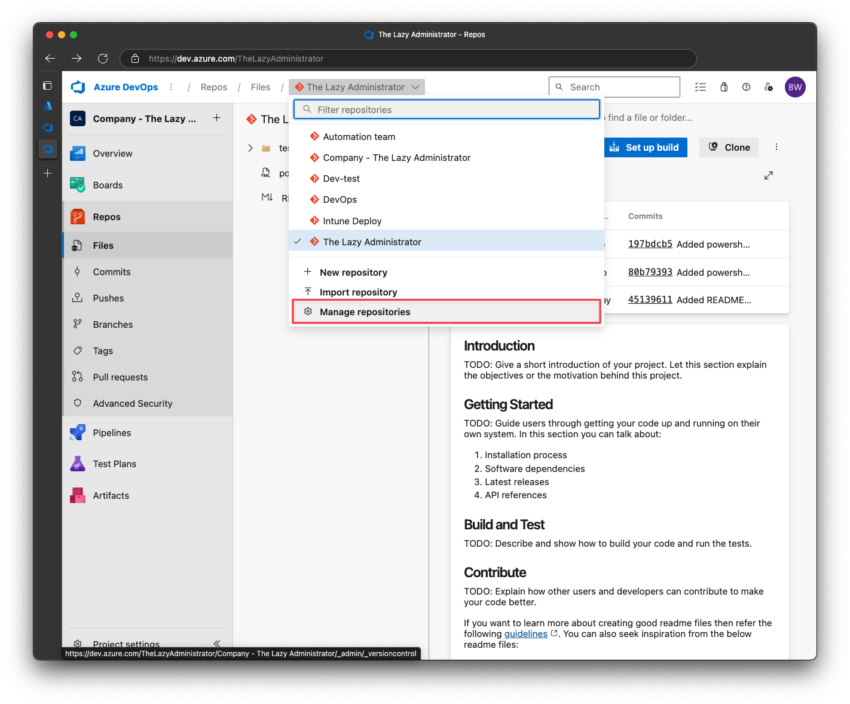850x704 pixels.
Task: Open Project settings gear
Action: (x=78, y=643)
